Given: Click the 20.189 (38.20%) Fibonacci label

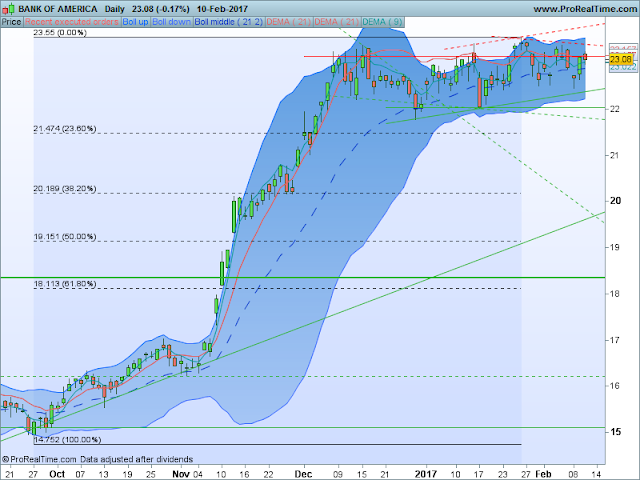Looking at the screenshot, I should tap(65, 189).
